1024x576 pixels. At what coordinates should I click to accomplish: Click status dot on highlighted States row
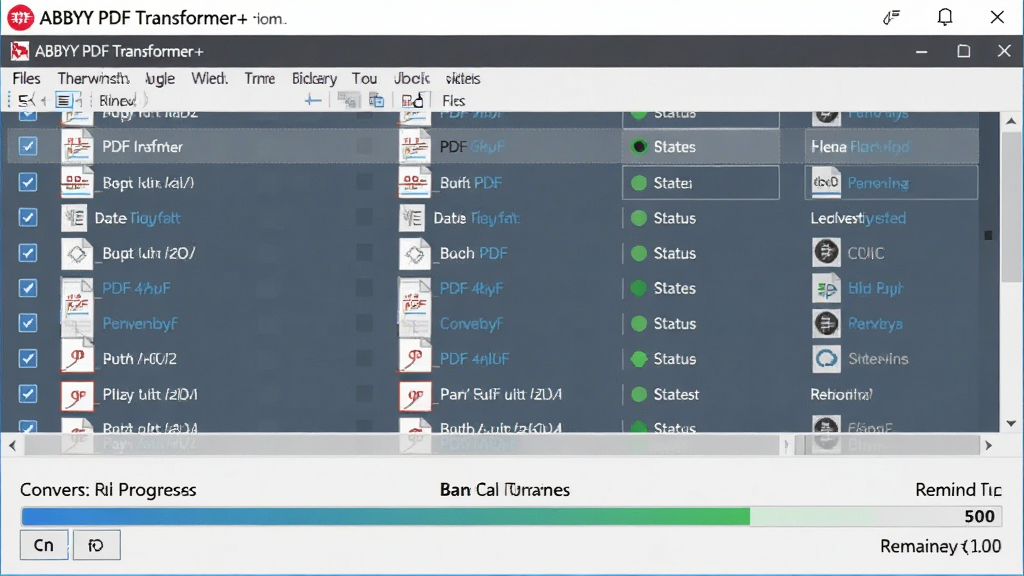pyautogui.click(x=639, y=146)
